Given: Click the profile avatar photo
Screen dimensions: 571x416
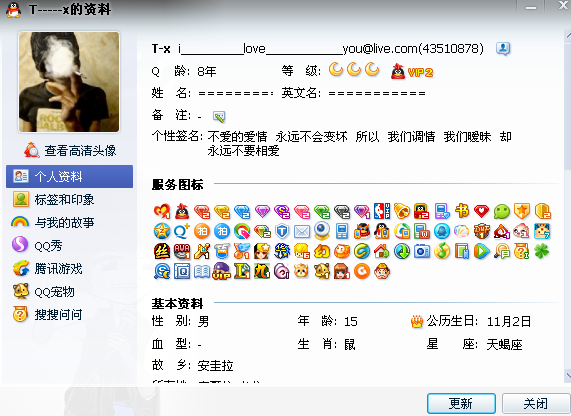Looking at the screenshot, I should click(69, 82).
